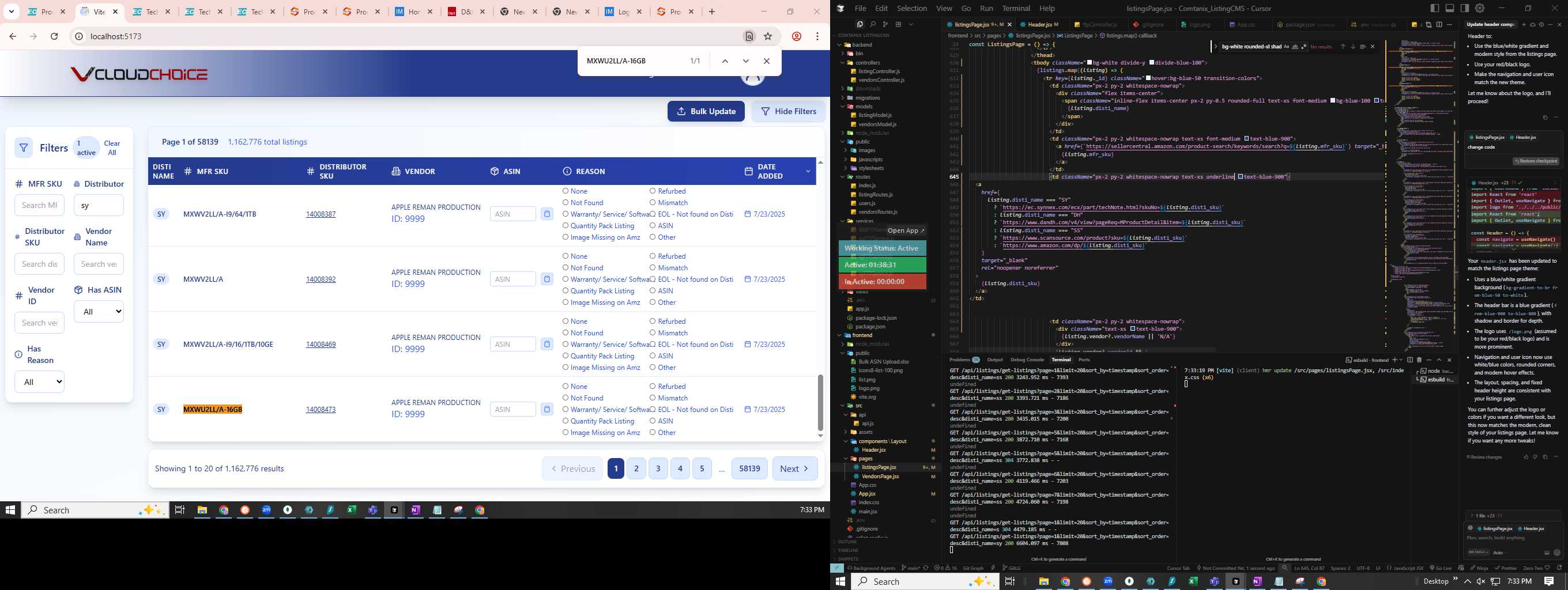Open Zoom from the left taskbar
The width and height of the screenshot is (1568, 590).
266,510
